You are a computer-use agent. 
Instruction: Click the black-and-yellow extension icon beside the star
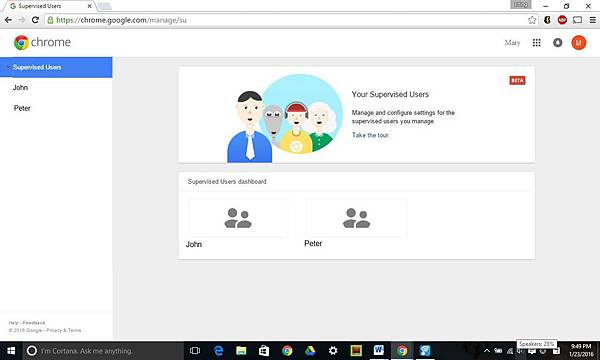coord(547,20)
